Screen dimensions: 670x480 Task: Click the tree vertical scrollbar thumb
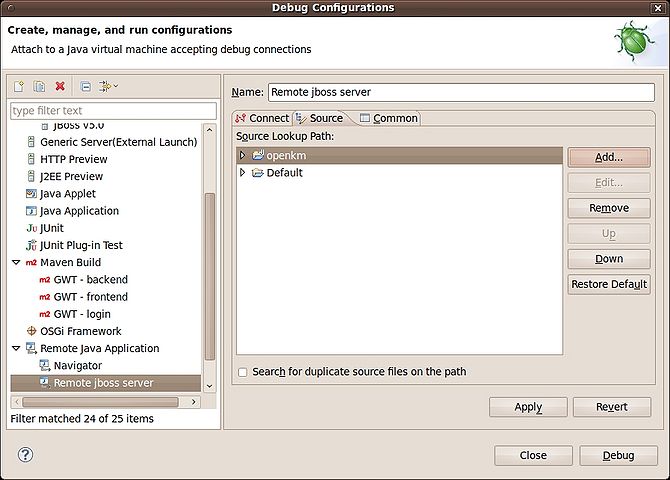tap(209, 277)
